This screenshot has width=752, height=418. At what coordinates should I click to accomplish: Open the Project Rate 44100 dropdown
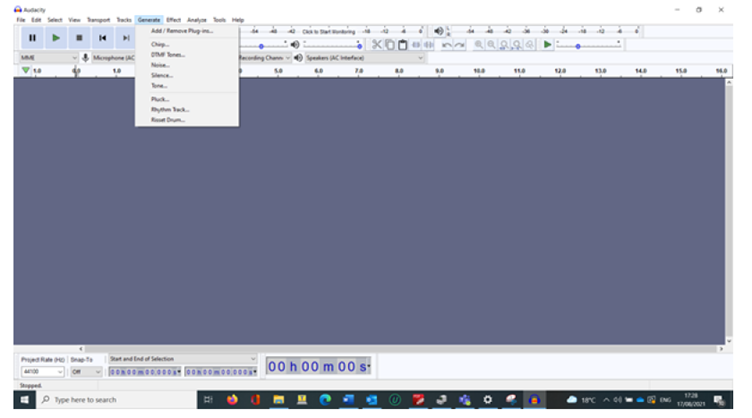pos(42,372)
